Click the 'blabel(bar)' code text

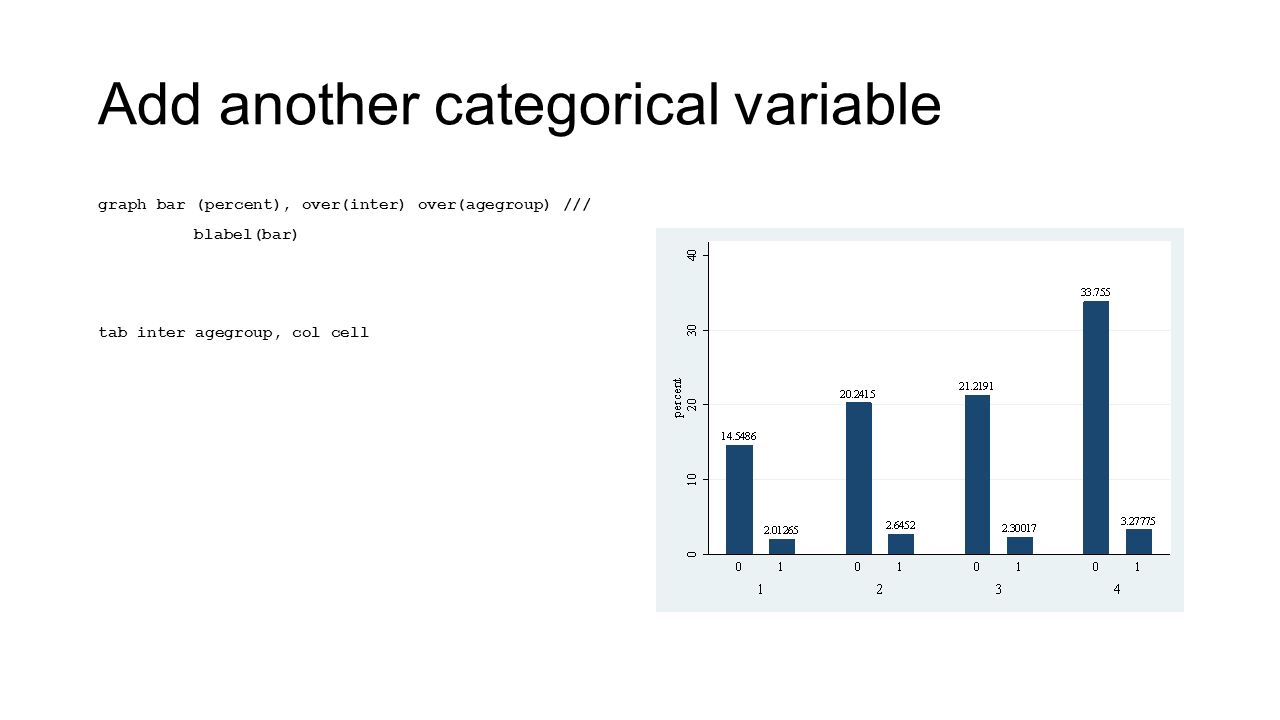coord(246,235)
